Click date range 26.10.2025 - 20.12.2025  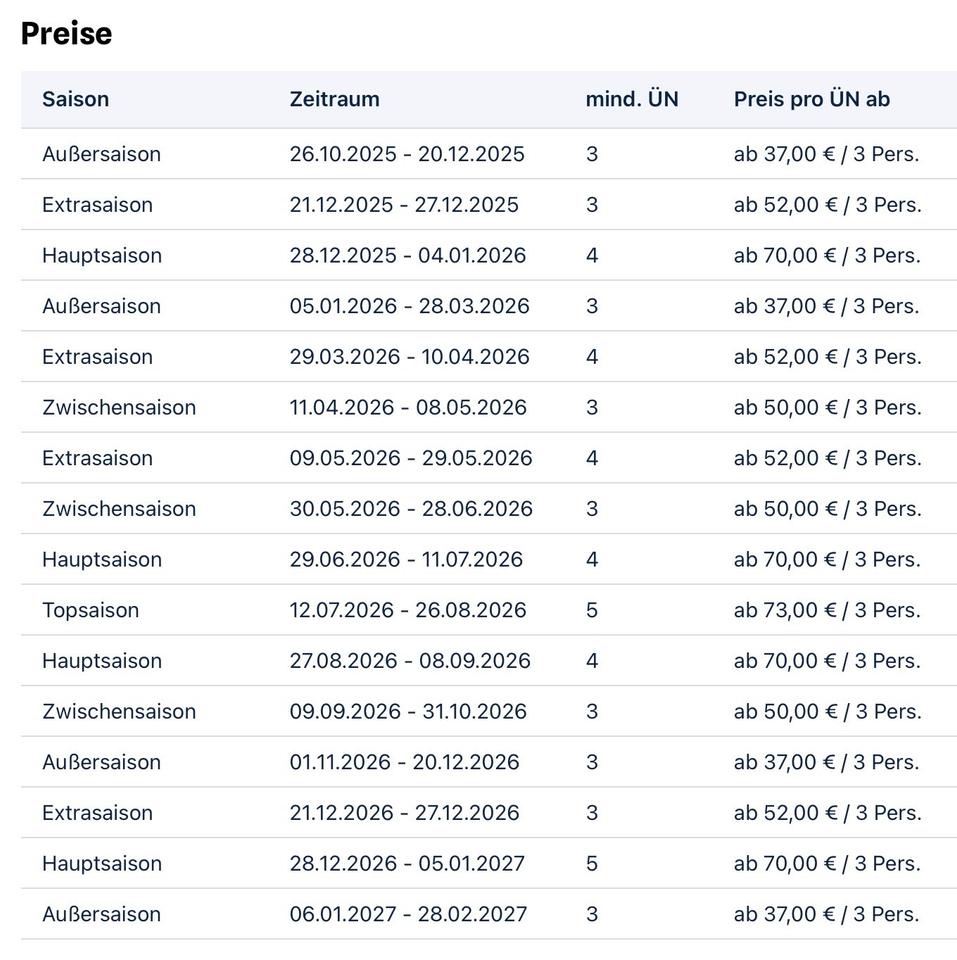click(407, 154)
